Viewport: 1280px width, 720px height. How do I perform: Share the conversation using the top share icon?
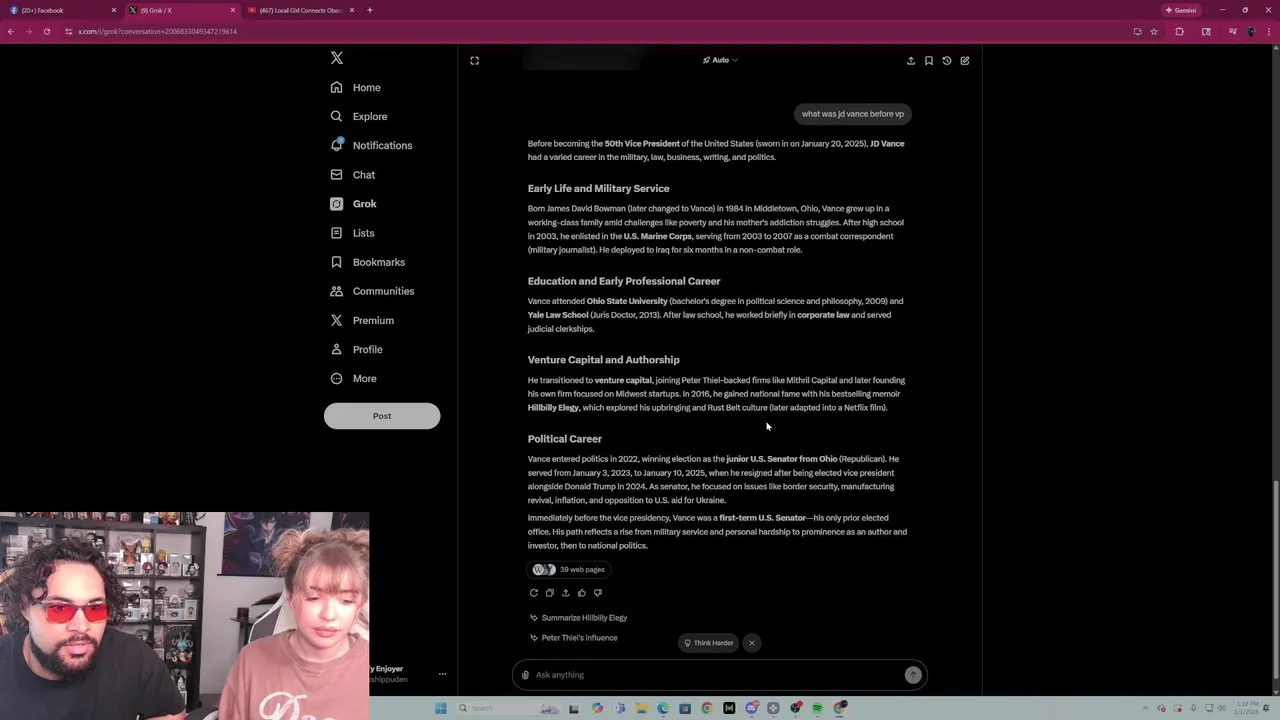911,61
